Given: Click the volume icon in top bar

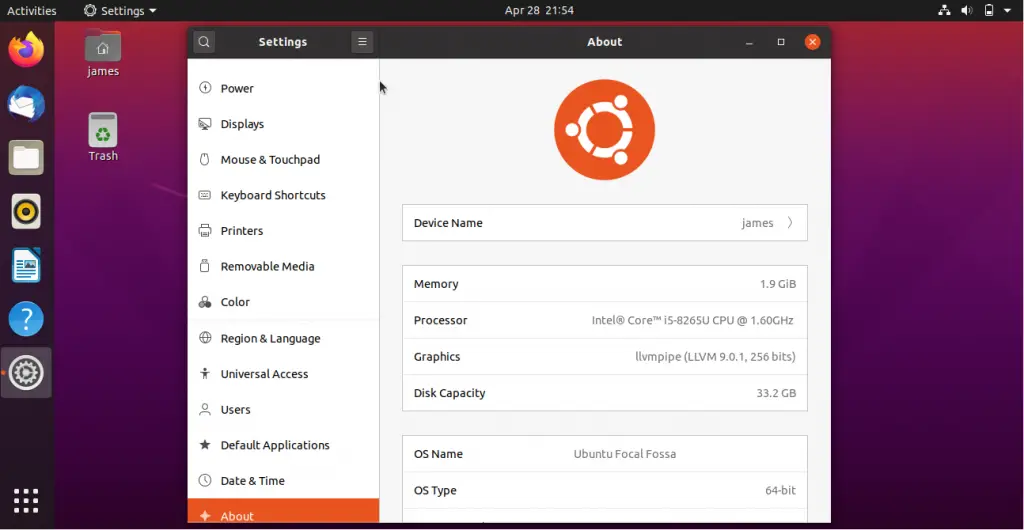Looking at the screenshot, I should coord(967,10).
